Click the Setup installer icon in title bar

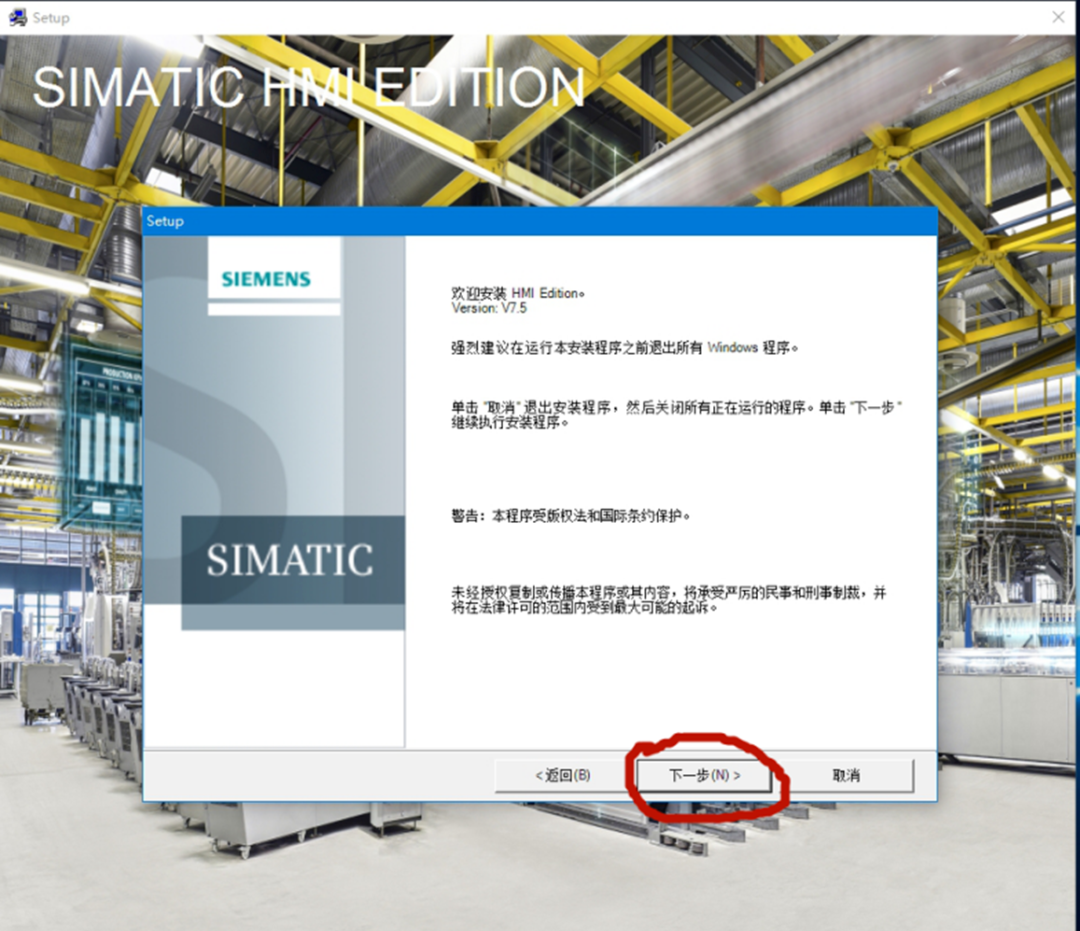(17, 17)
